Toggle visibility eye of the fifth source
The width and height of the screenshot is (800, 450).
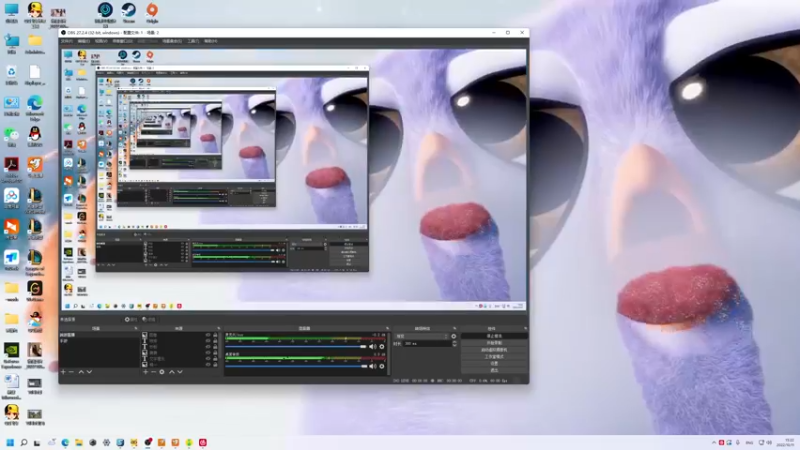pyautogui.click(x=208, y=359)
